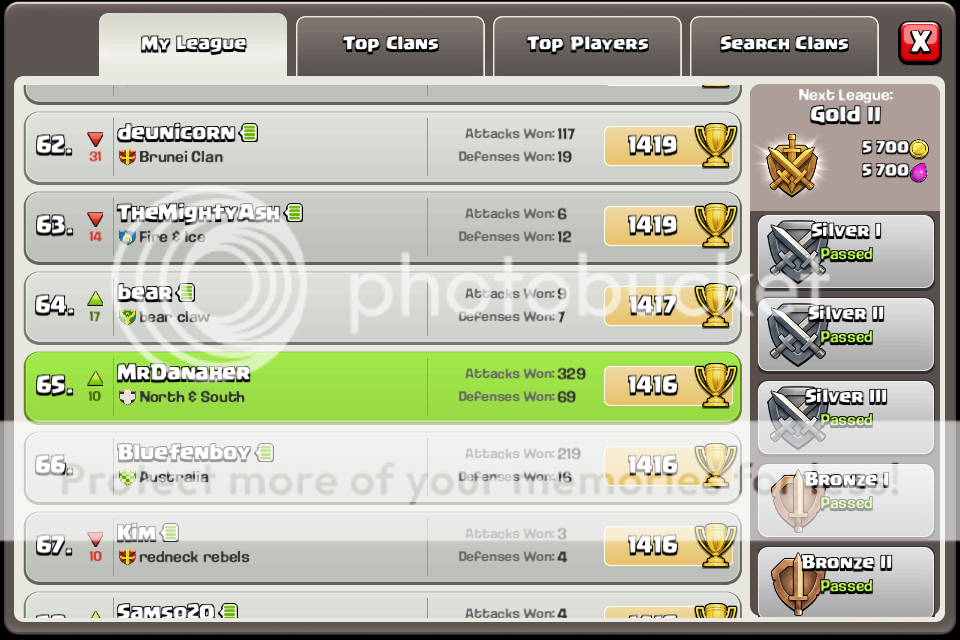
Task: Select the My League tab
Action: [193, 45]
